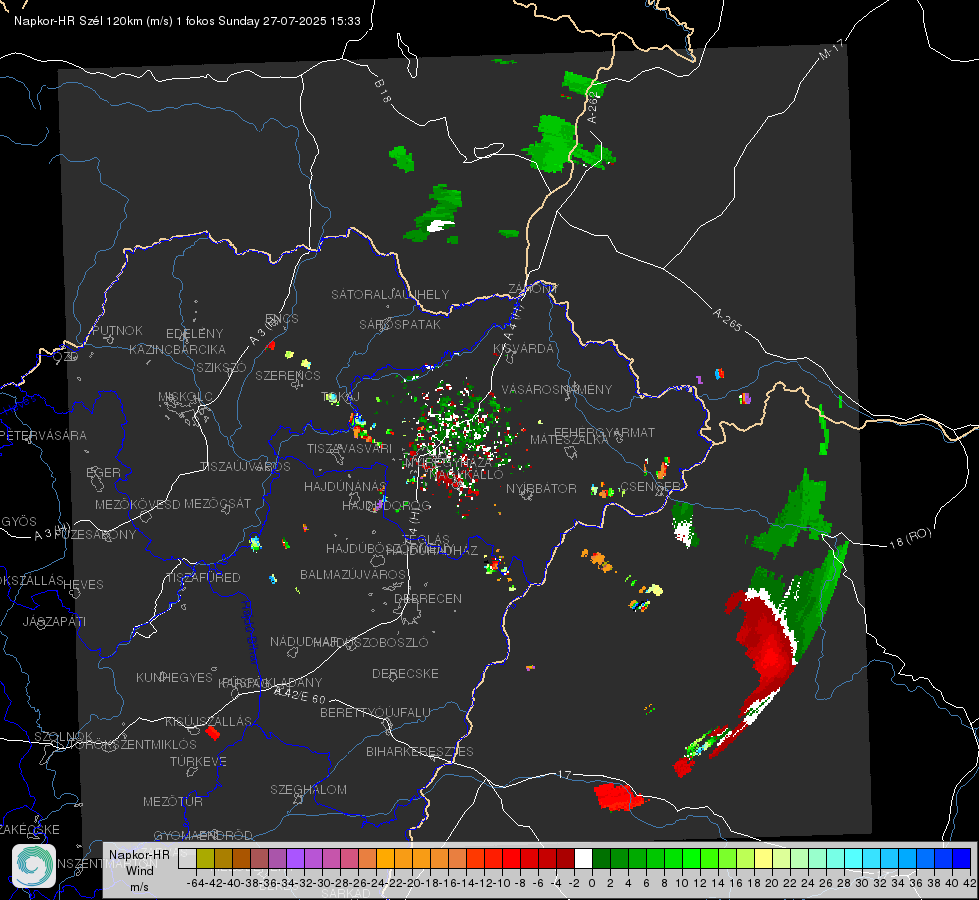Image resolution: width=979 pixels, height=900 pixels.
Task: Click the BALMAZÚJVÁROS label
Action: tap(353, 574)
